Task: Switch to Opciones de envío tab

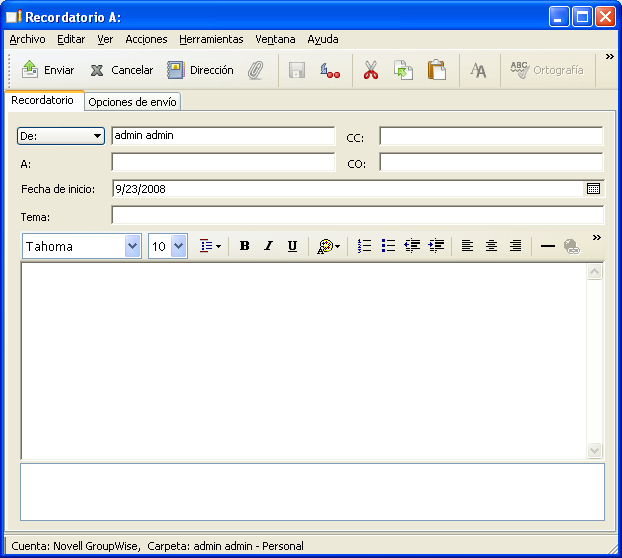Action: 132,101
